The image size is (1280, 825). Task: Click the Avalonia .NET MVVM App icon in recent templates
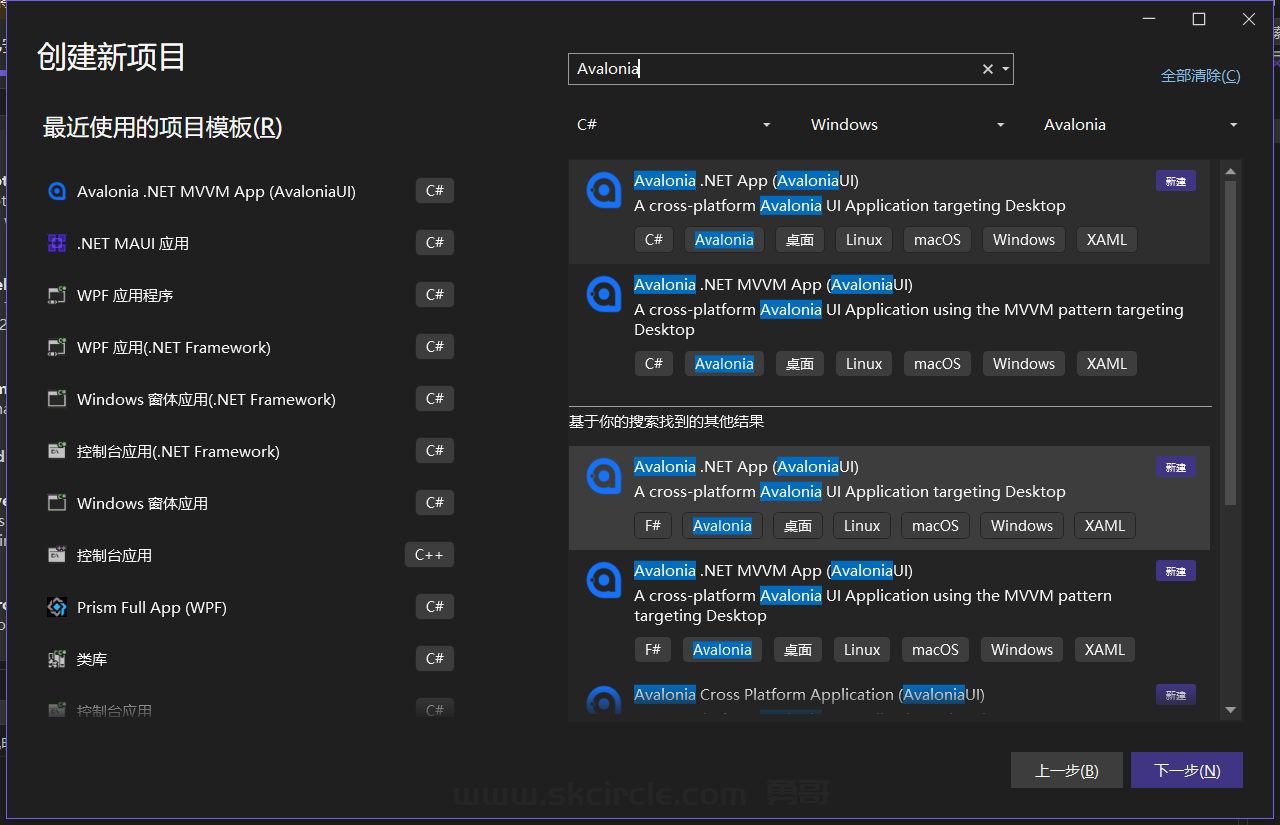click(57, 192)
